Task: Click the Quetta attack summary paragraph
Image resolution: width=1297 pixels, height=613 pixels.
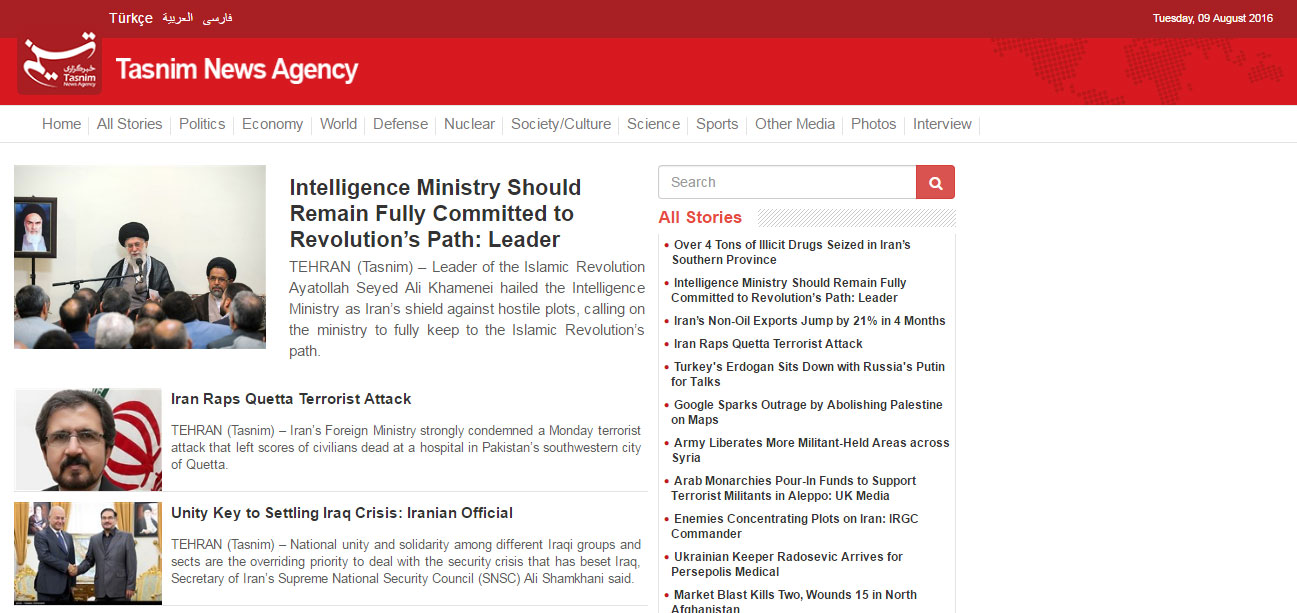Action: pos(406,447)
